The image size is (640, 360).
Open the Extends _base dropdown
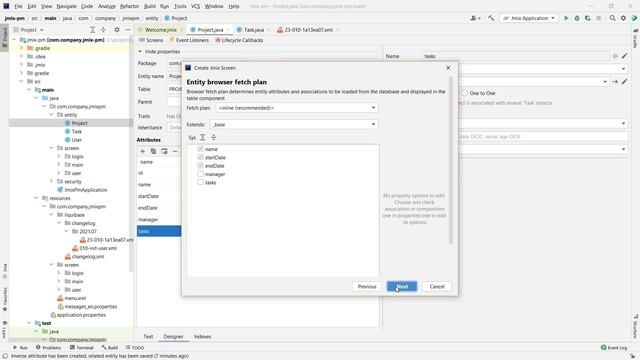point(294,124)
